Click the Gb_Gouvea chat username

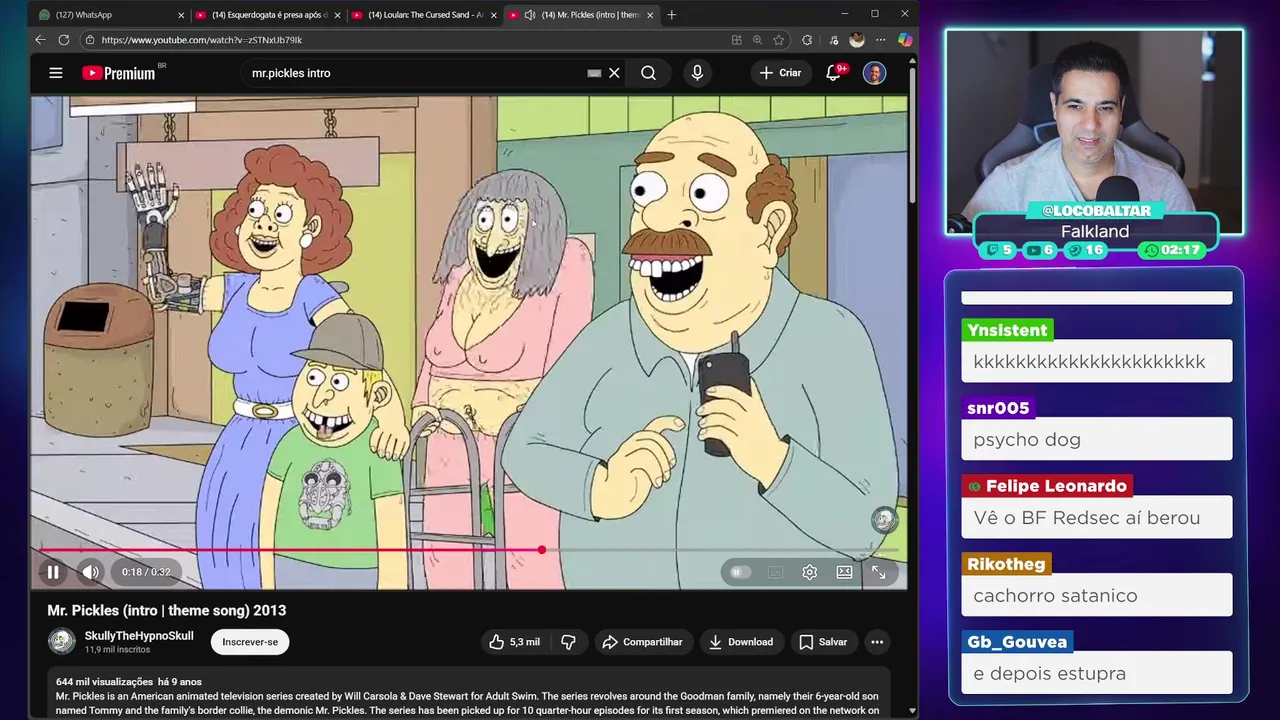1017,642
